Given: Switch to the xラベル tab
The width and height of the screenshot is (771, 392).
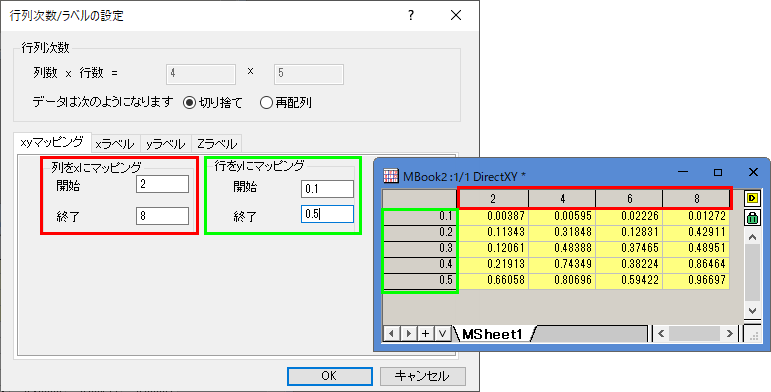Looking at the screenshot, I should pos(115,144).
